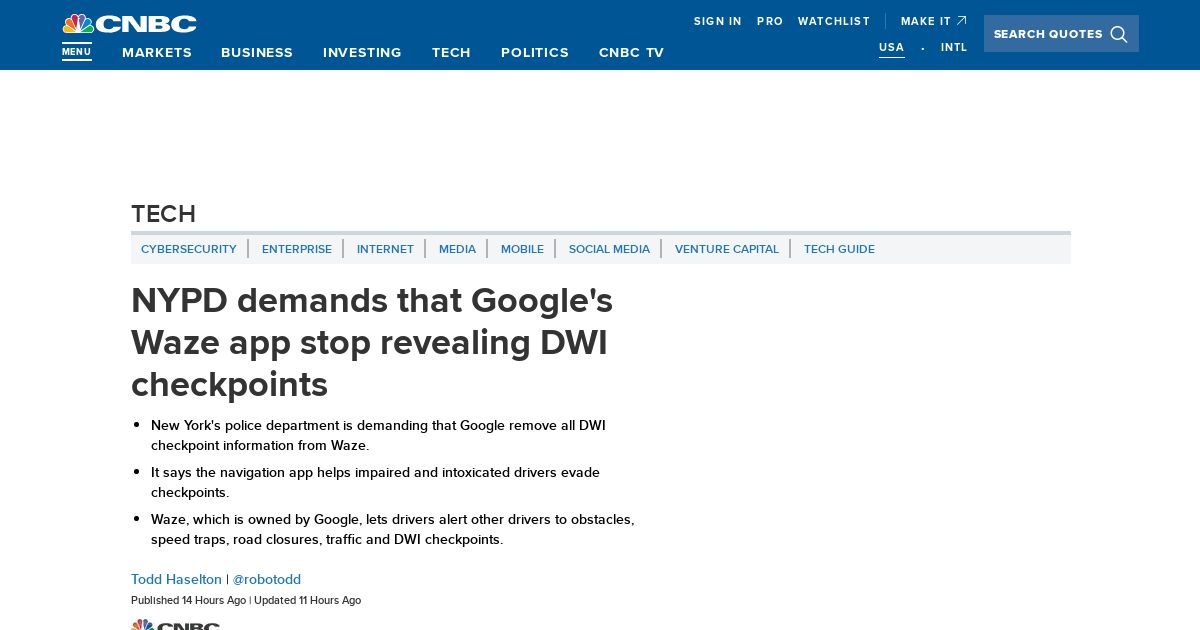The image size is (1200, 630).
Task: Switch to INTL edition
Action: 954,47
